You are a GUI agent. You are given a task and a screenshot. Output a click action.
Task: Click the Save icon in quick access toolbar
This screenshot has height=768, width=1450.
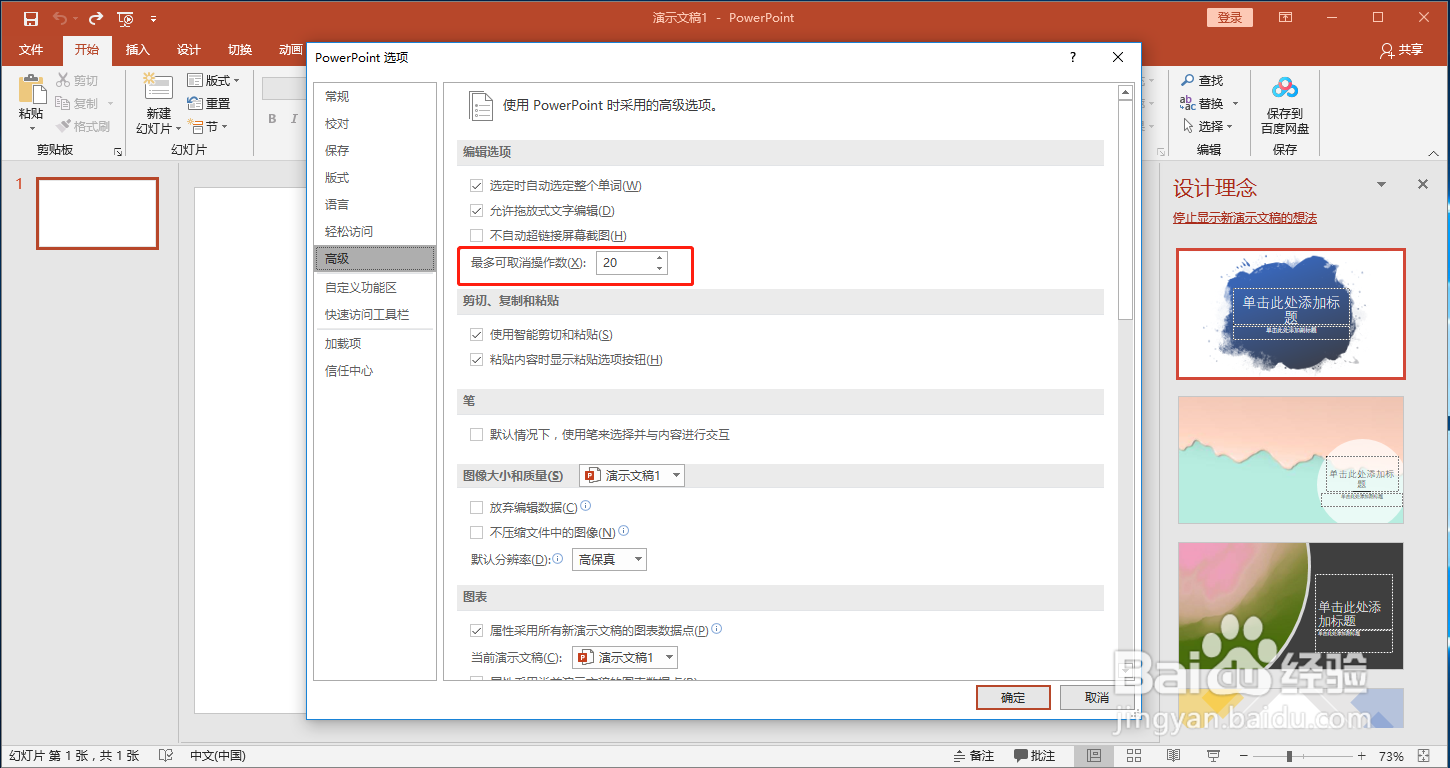31,18
